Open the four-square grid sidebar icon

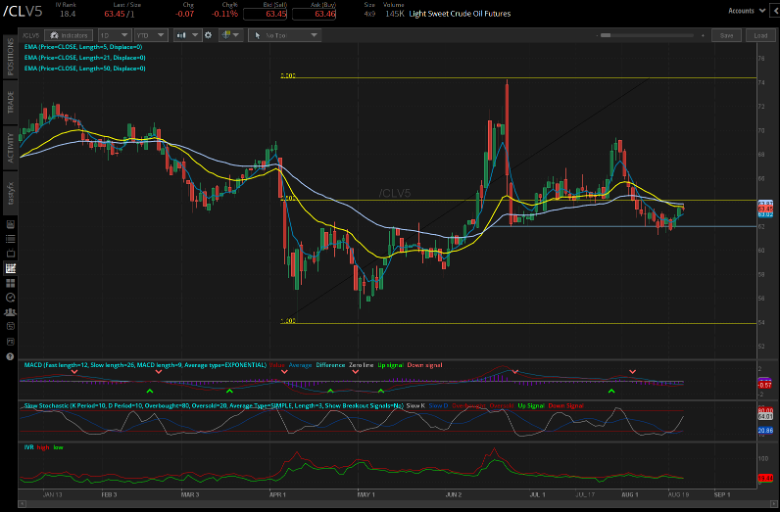click(10, 283)
